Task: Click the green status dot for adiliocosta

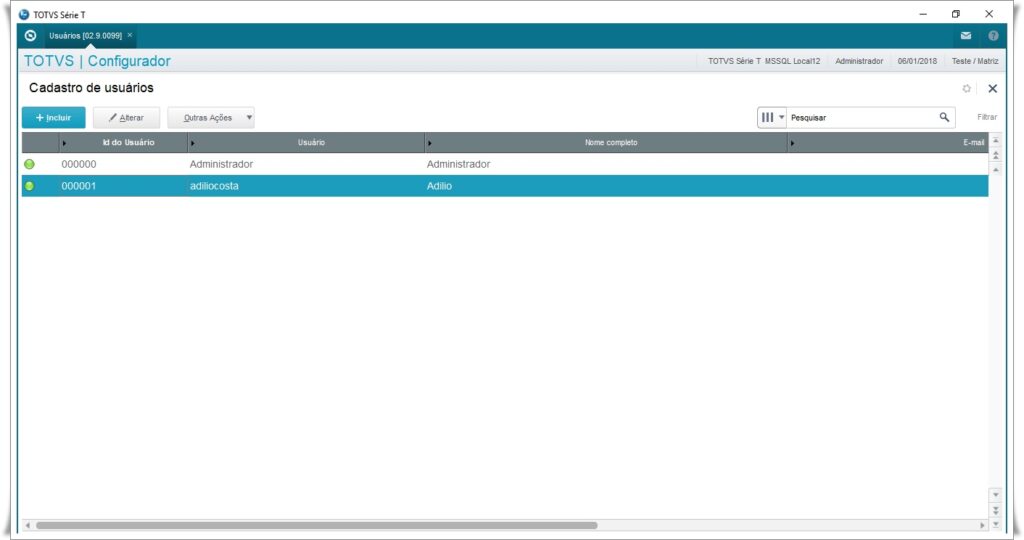Action: (29, 186)
